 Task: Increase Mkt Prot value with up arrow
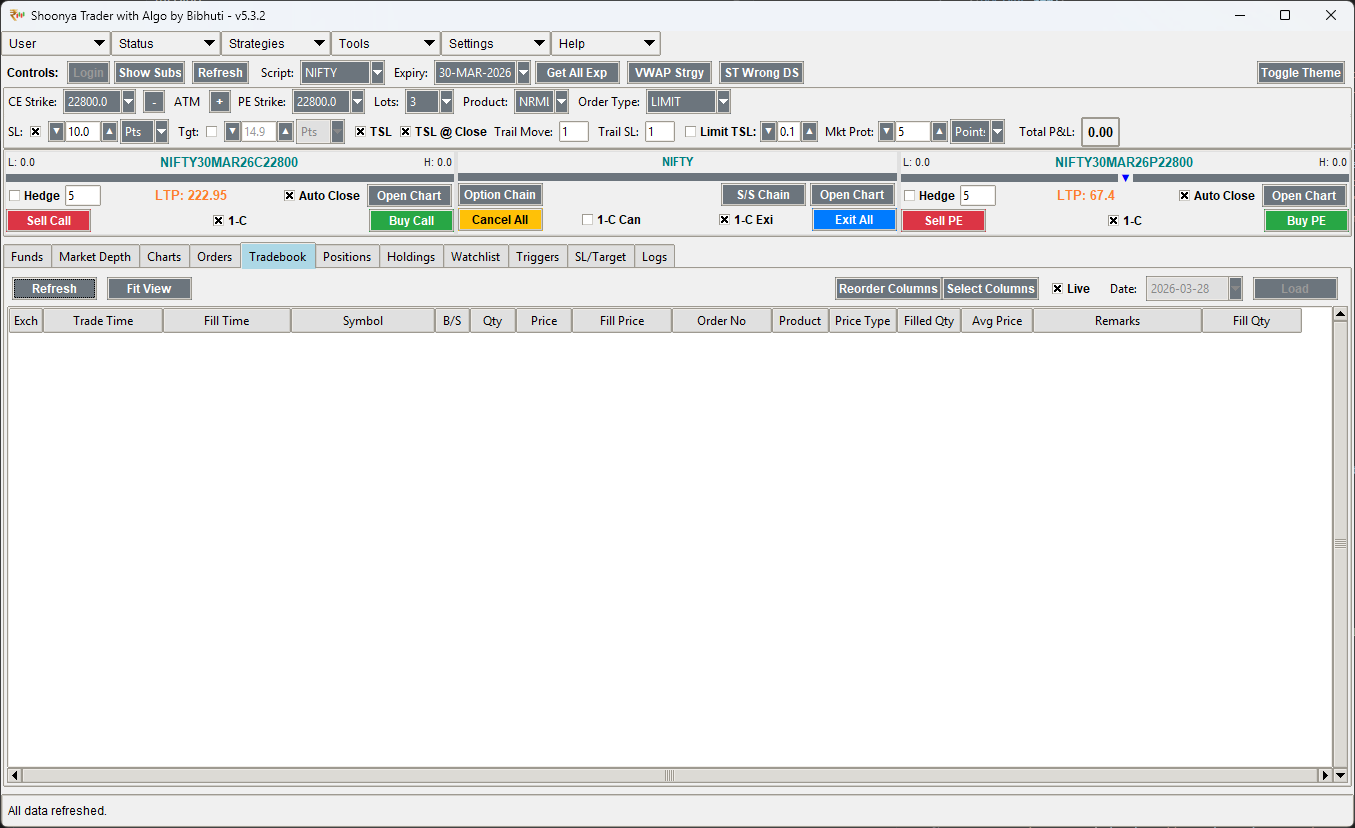(x=938, y=131)
